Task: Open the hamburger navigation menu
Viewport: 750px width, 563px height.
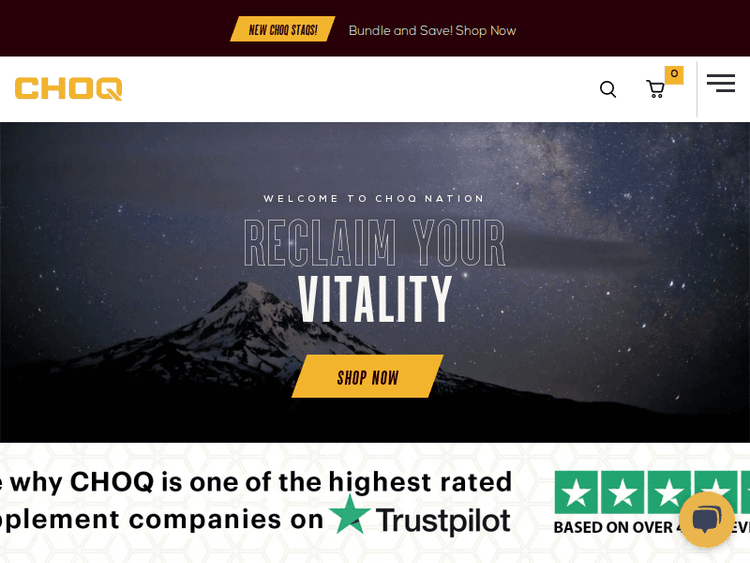Action: [x=721, y=83]
